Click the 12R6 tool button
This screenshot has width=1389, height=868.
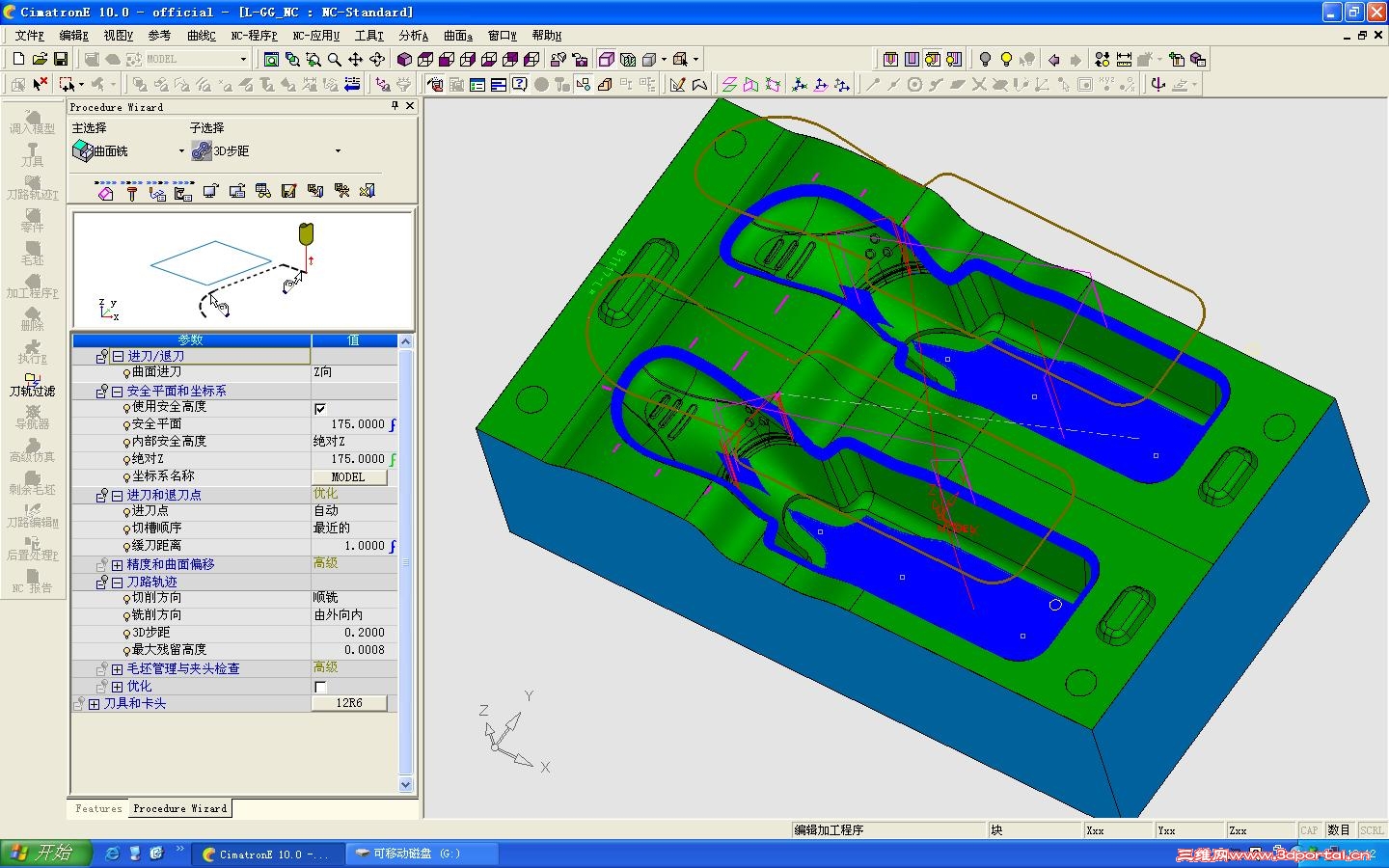tap(348, 704)
